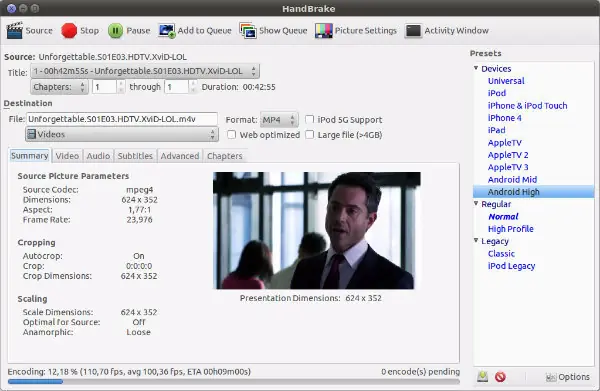Select the Android Mid preset
The image size is (600, 391).
click(x=512, y=179)
